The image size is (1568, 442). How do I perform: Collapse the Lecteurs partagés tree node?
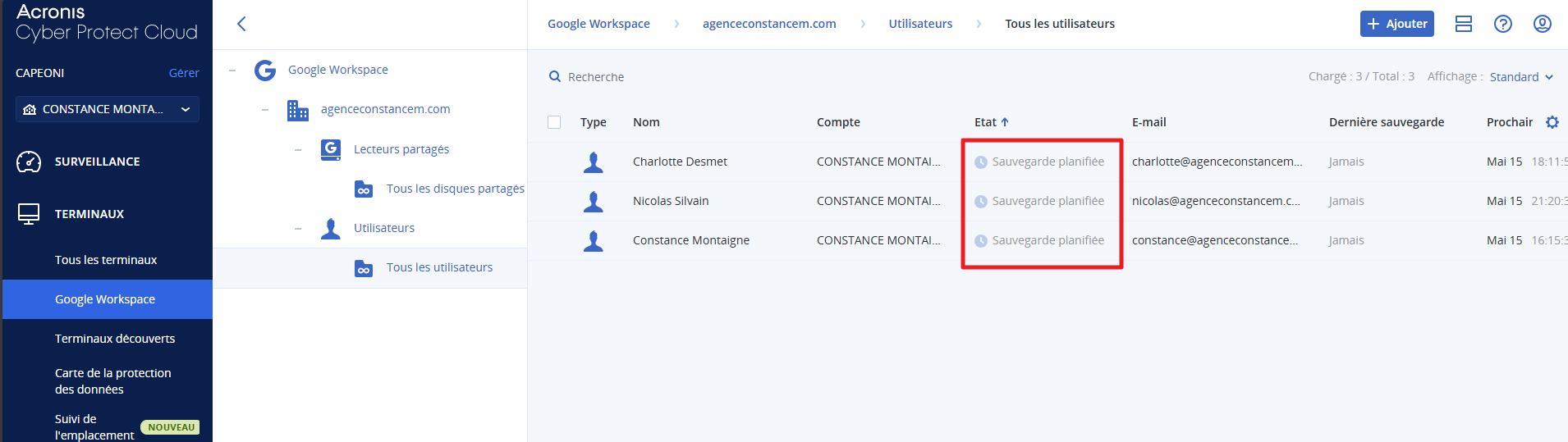(298, 149)
